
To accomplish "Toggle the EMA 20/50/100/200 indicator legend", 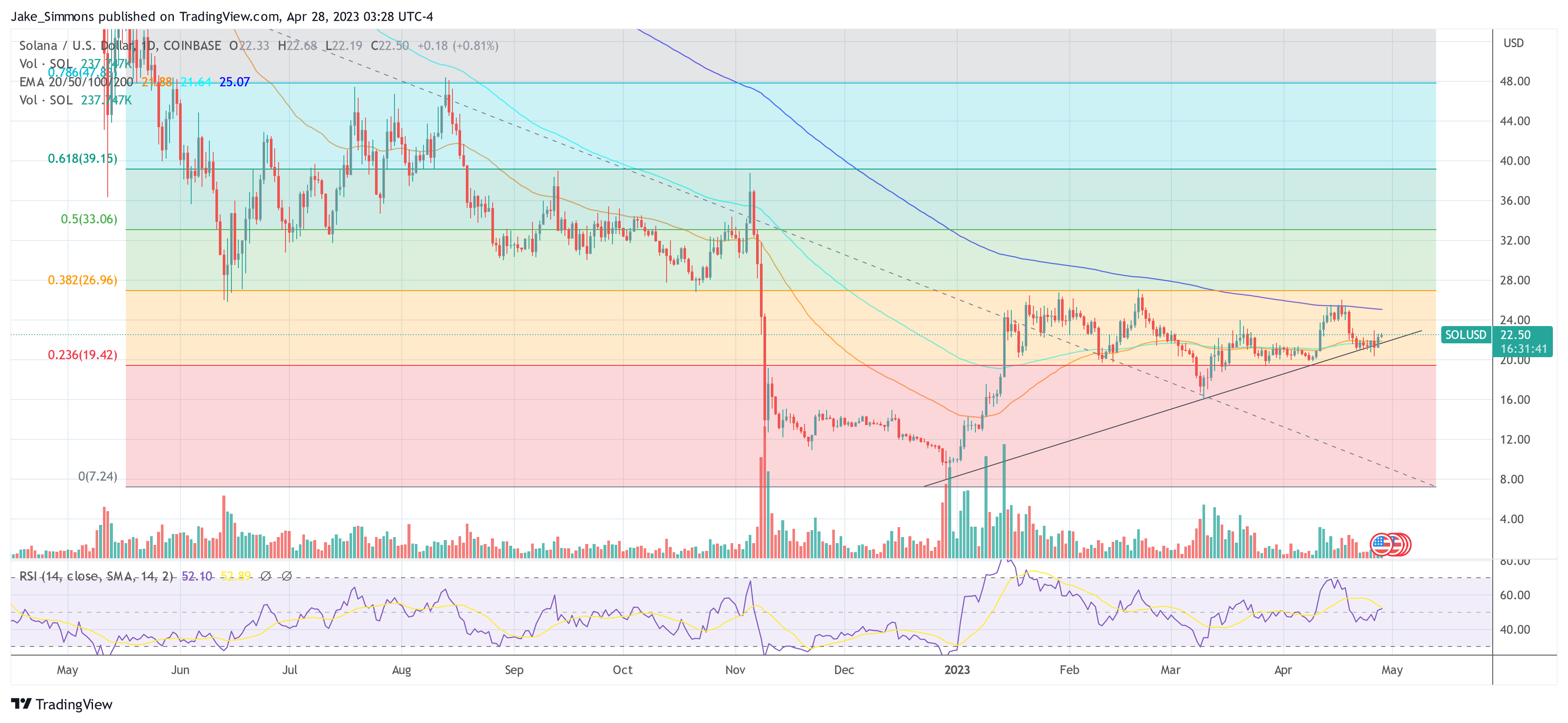I will coord(75,82).
